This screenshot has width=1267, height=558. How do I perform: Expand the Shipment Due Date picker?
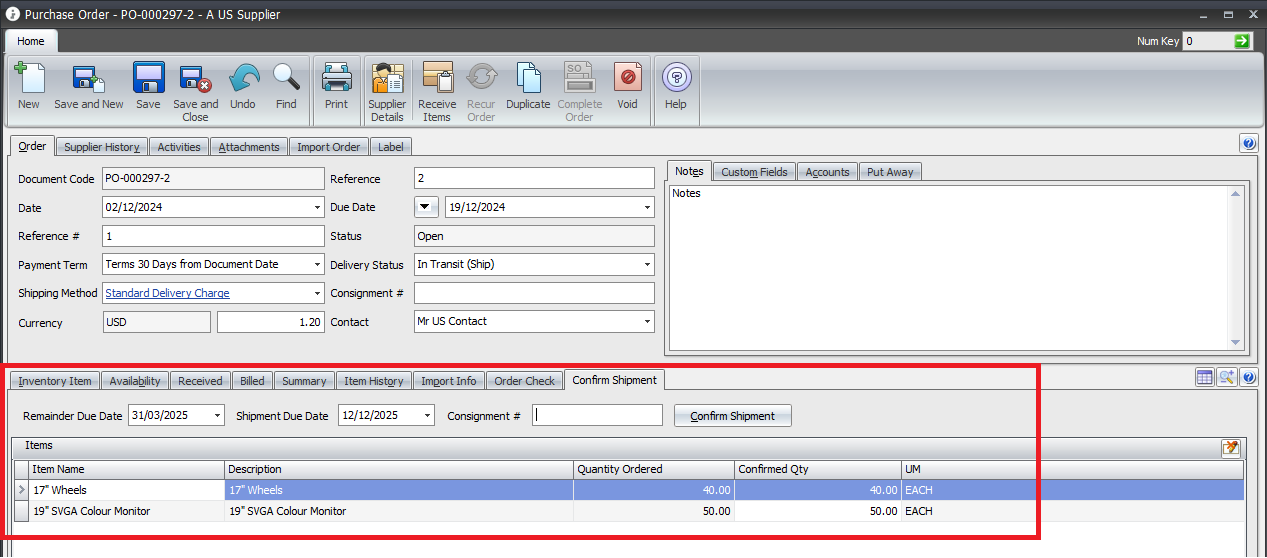coord(427,416)
